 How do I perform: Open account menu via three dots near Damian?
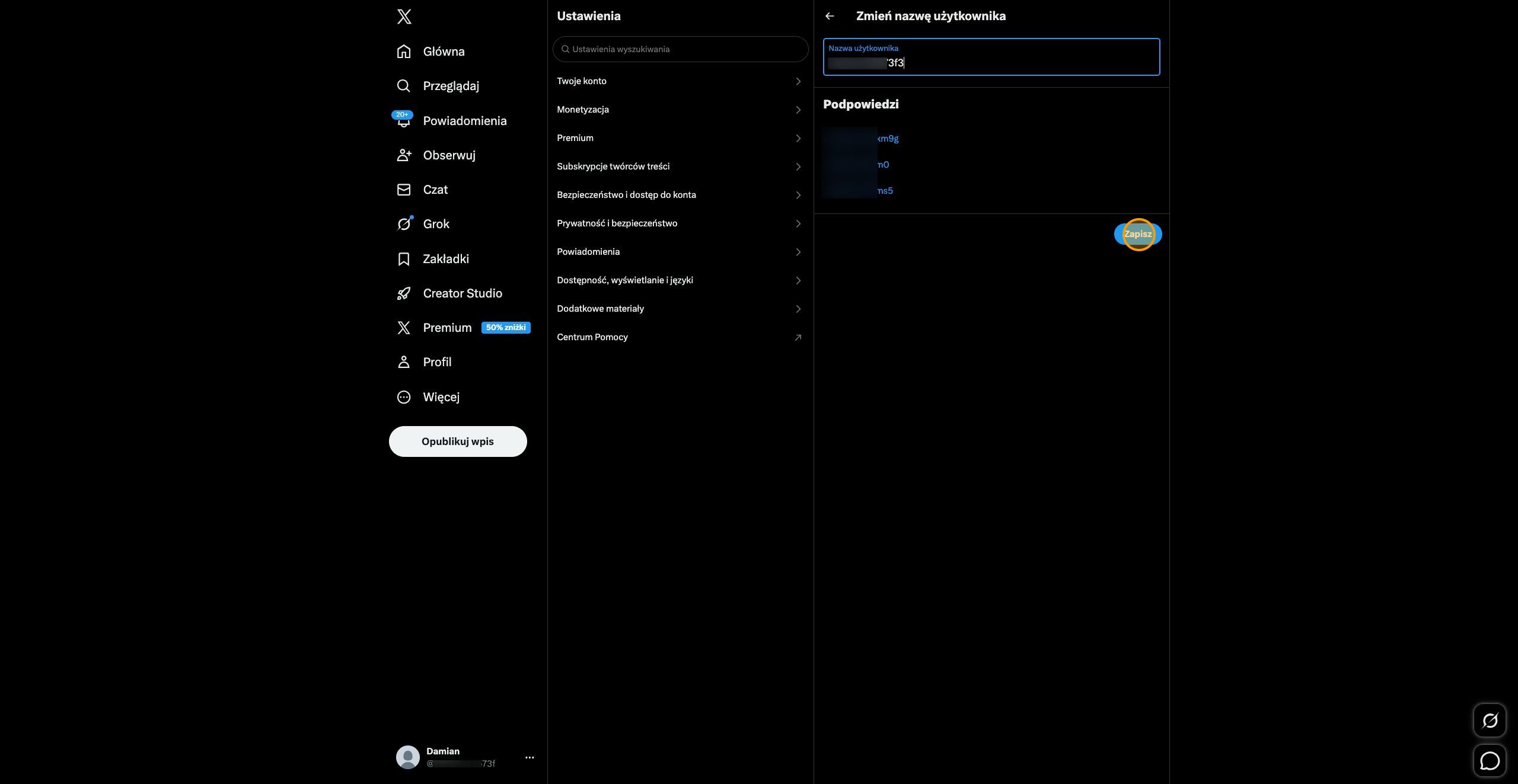tap(530, 757)
